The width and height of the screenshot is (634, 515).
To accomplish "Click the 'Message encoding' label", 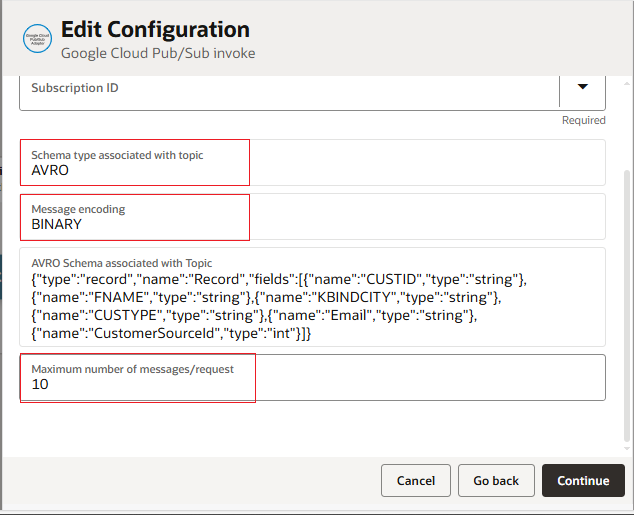I will pyautogui.click(x=78, y=209).
